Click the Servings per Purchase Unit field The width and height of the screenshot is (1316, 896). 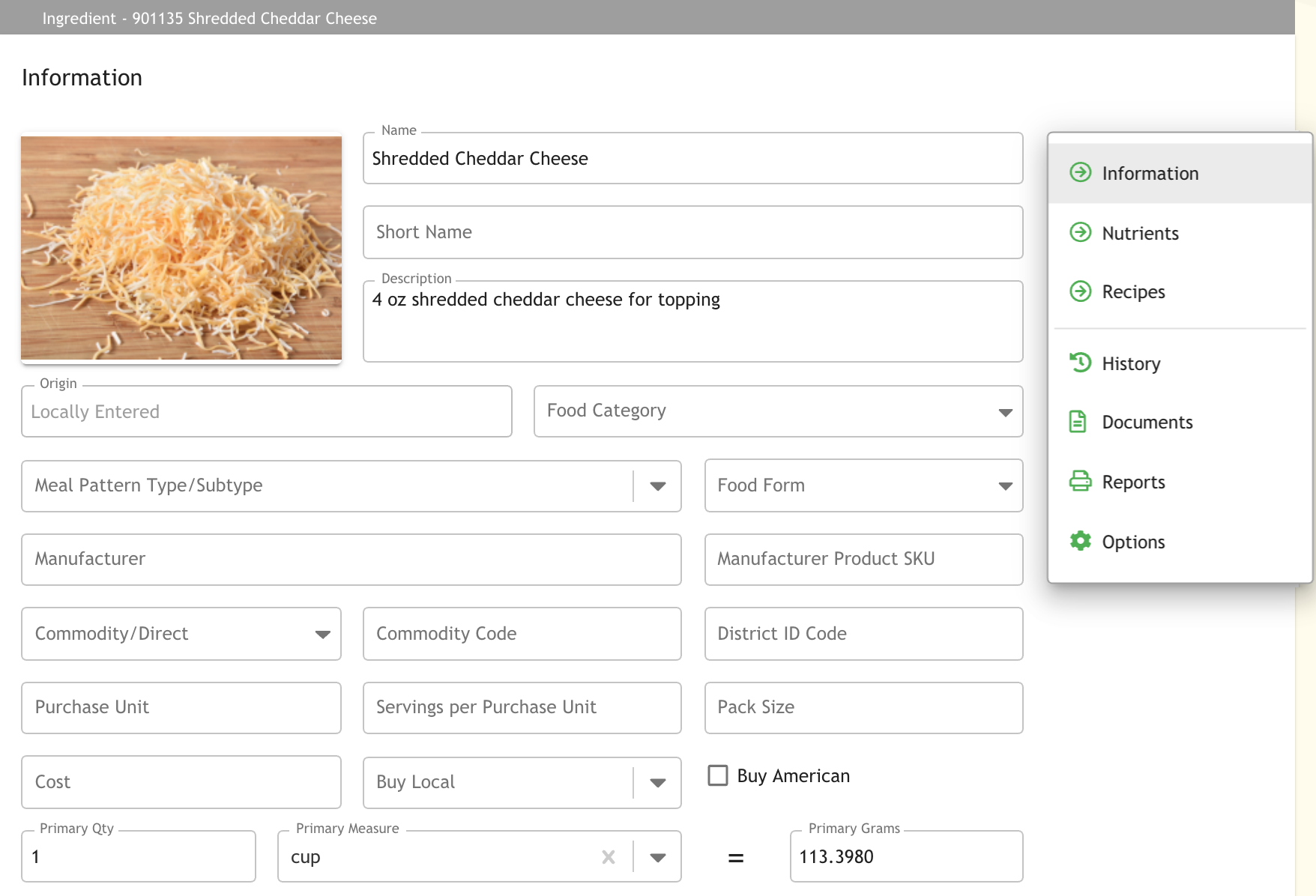coord(522,708)
